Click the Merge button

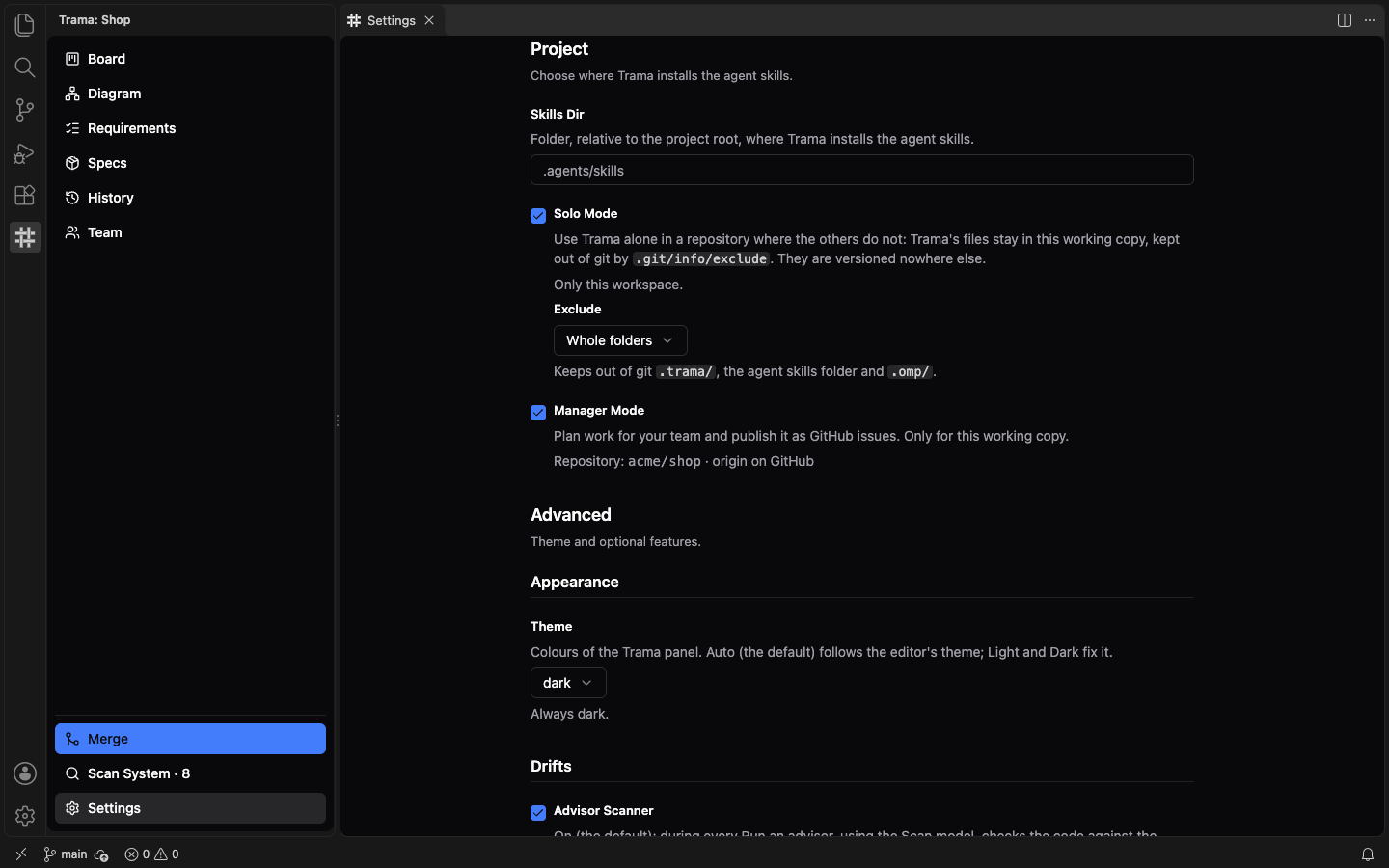(x=190, y=739)
